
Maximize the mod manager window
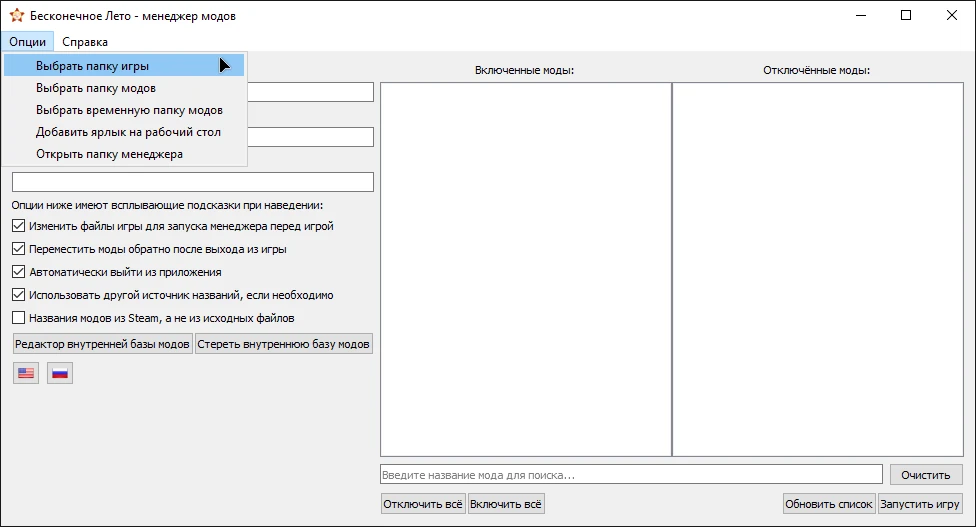(x=906, y=16)
